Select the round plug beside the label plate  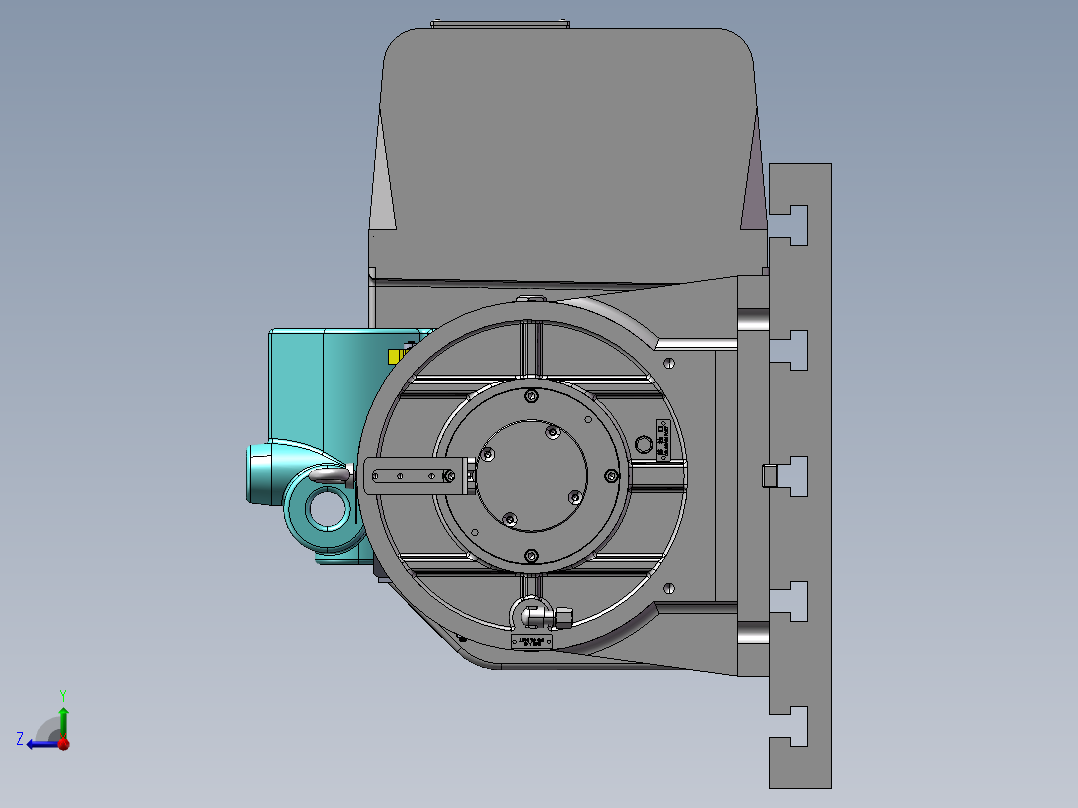644,444
